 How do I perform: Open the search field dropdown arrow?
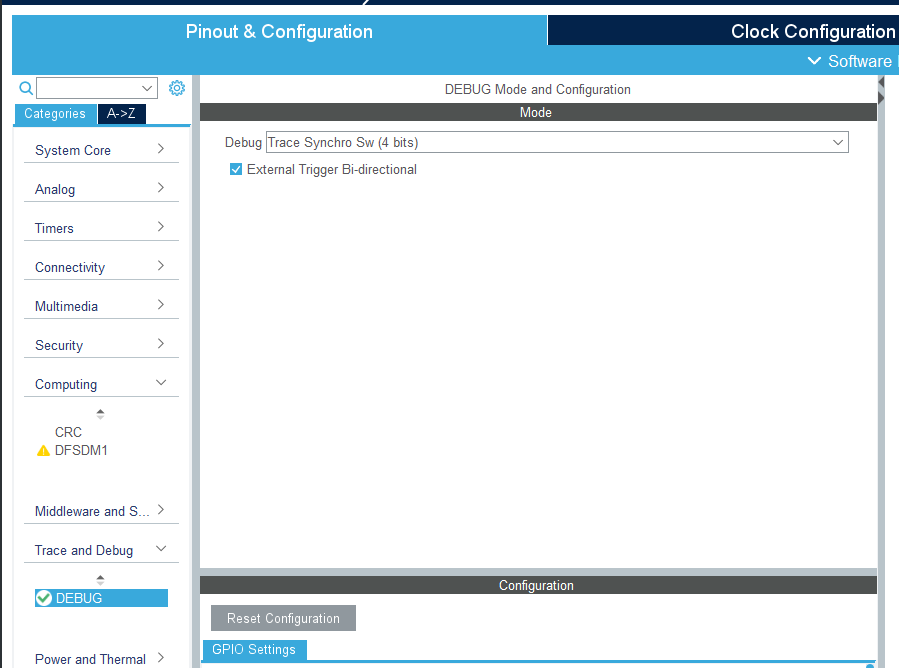pos(147,88)
